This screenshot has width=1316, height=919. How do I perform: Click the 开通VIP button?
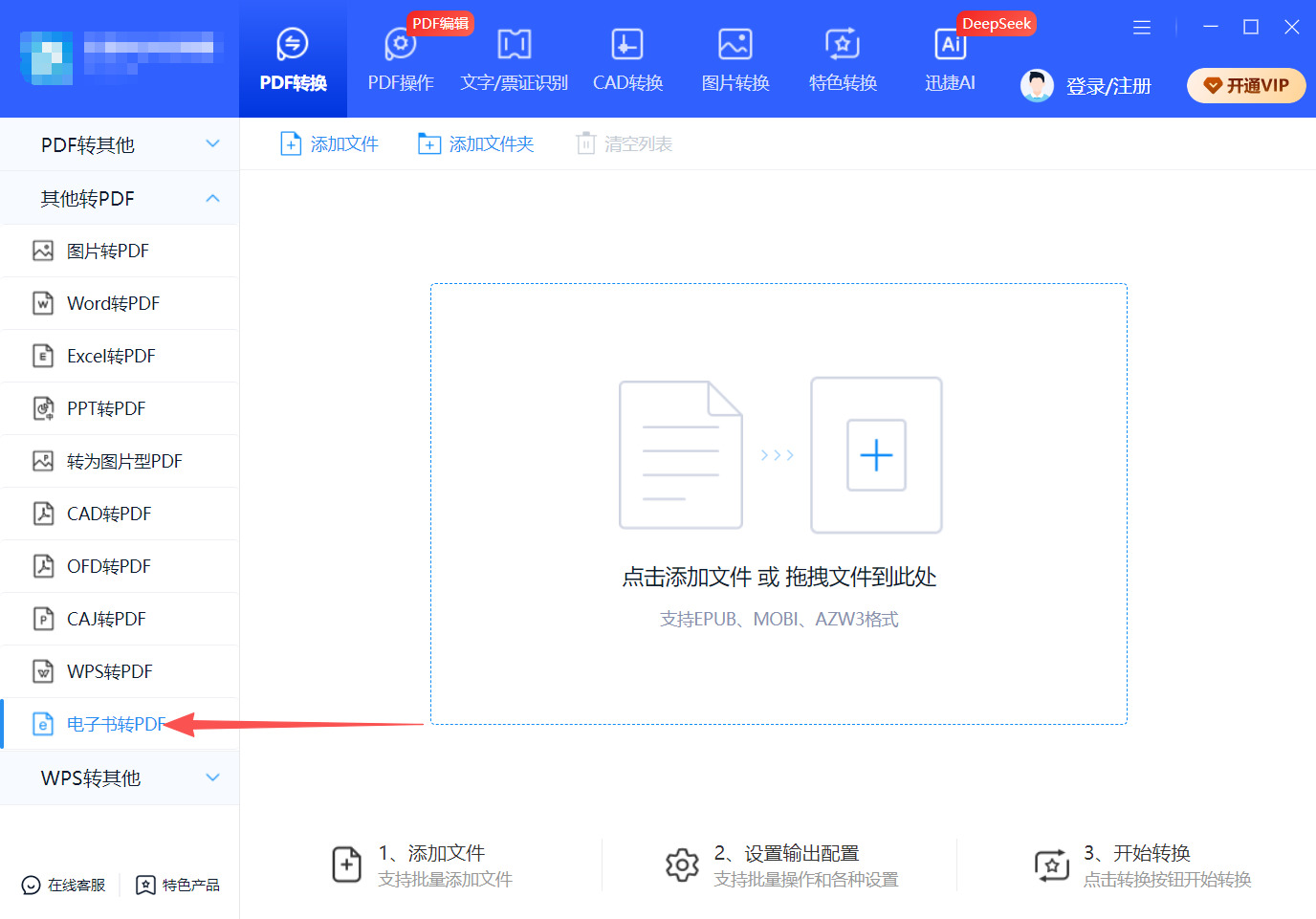click(1245, 85)
